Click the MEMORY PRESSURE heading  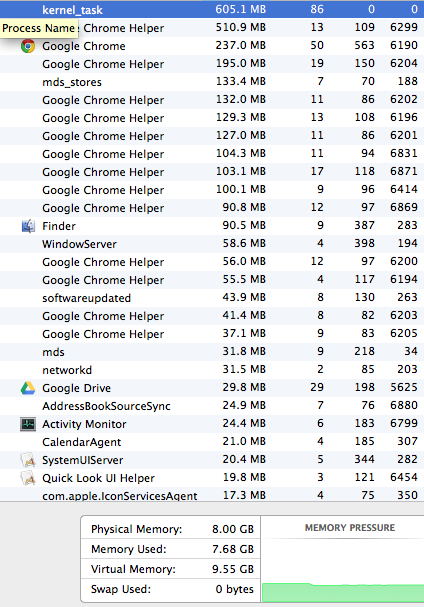tap(350, 528)
